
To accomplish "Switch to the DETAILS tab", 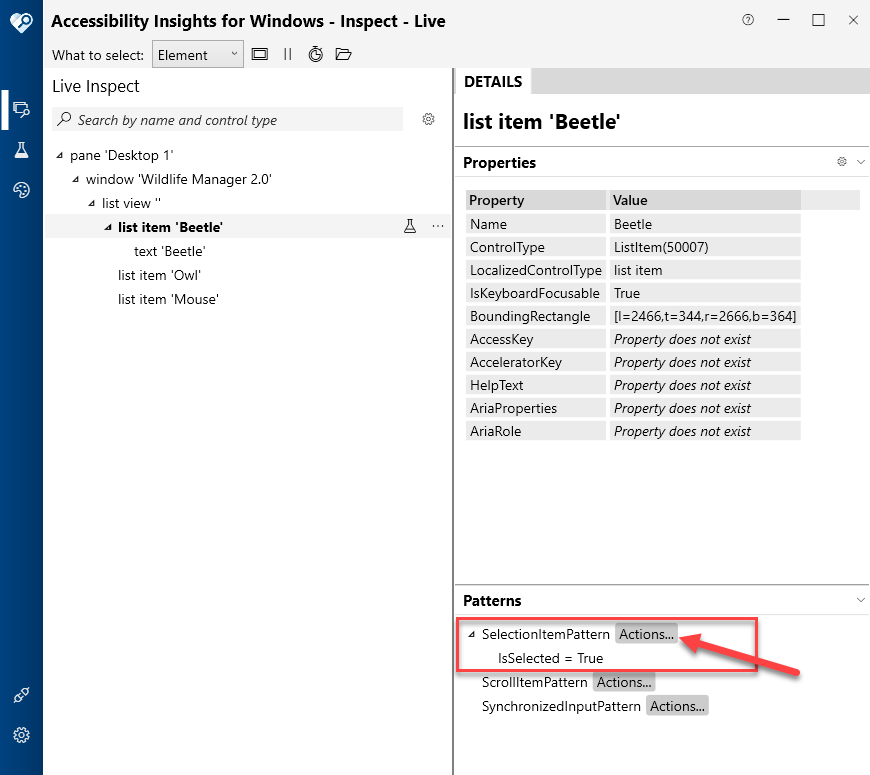I will pos(493,82).
